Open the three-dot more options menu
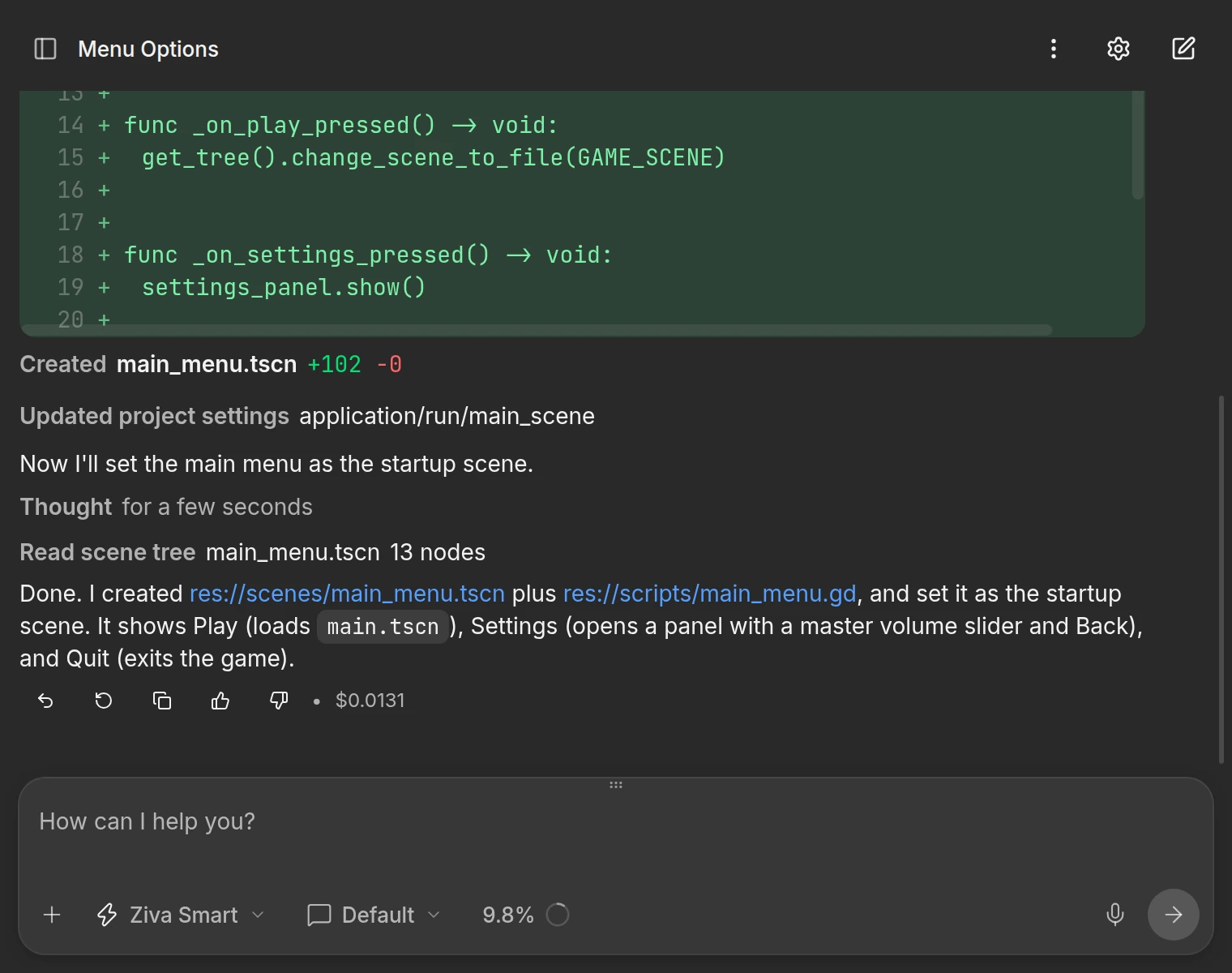This screenshot has width=1232, height=973. [1054, 49]
